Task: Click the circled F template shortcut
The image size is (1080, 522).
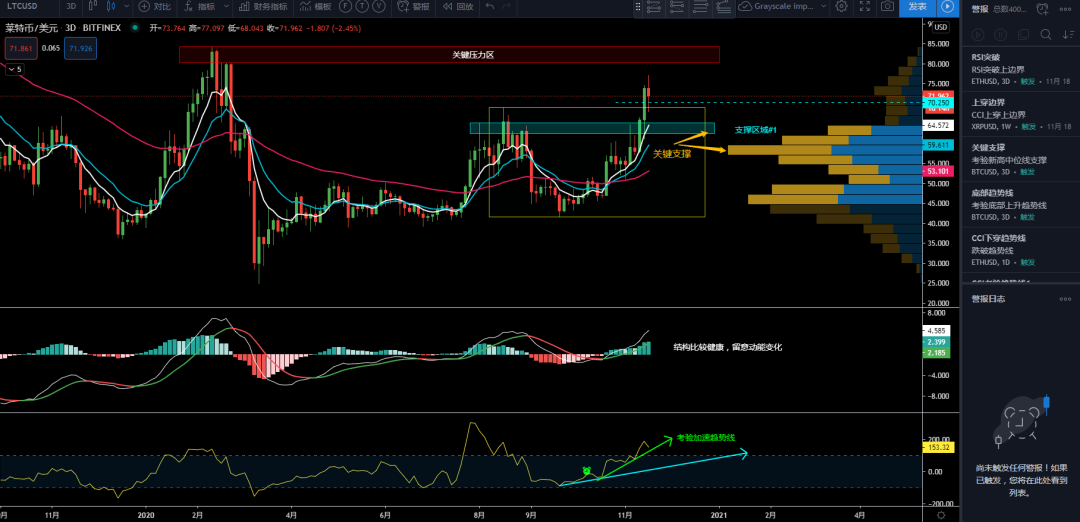Action: [x=344, y=6]
